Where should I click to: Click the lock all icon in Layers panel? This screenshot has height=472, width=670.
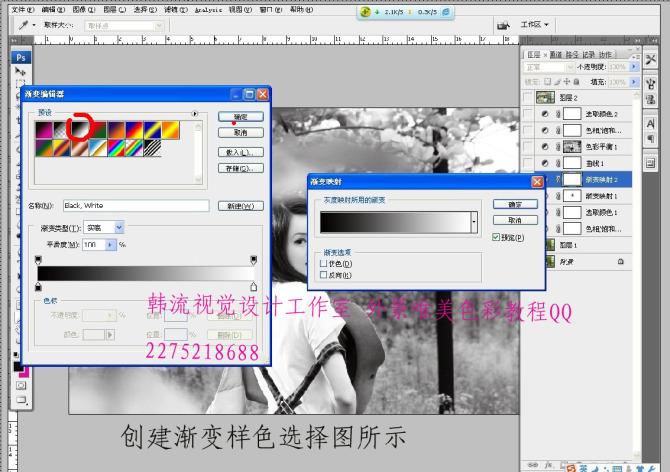[x=576, y=82]
